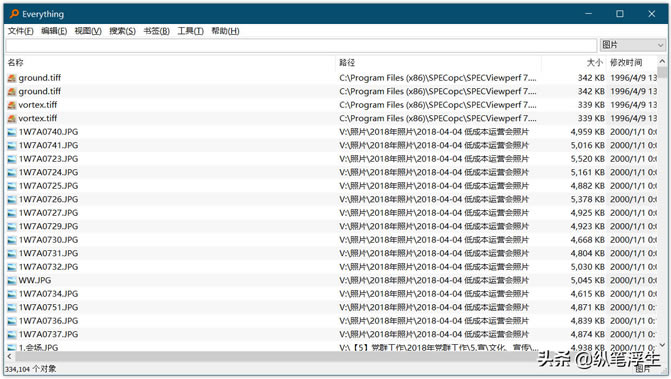Click the Everything magnifier icon in title bar
The image size is (671, 379).
click(x=14, y=14)
